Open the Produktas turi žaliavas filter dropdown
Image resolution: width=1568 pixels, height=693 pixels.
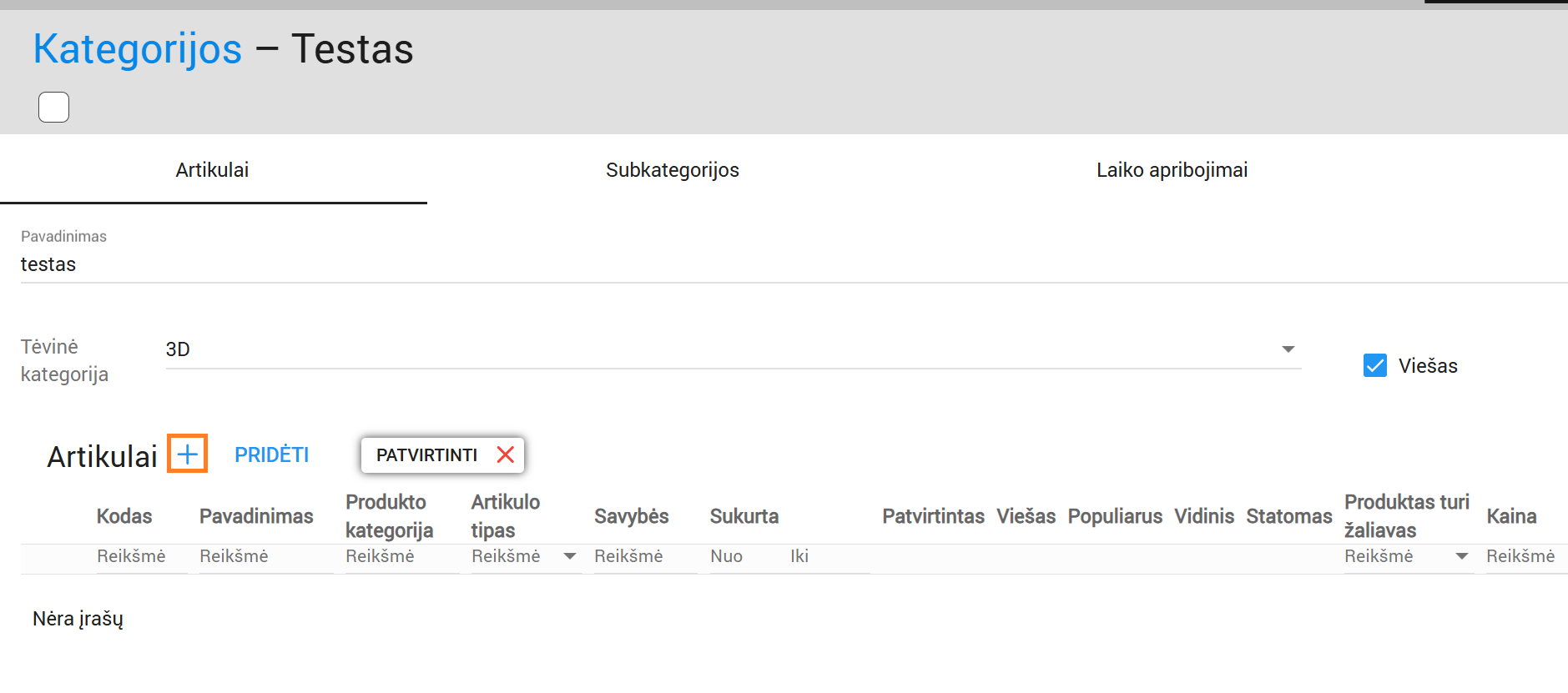click(1461, 556)
